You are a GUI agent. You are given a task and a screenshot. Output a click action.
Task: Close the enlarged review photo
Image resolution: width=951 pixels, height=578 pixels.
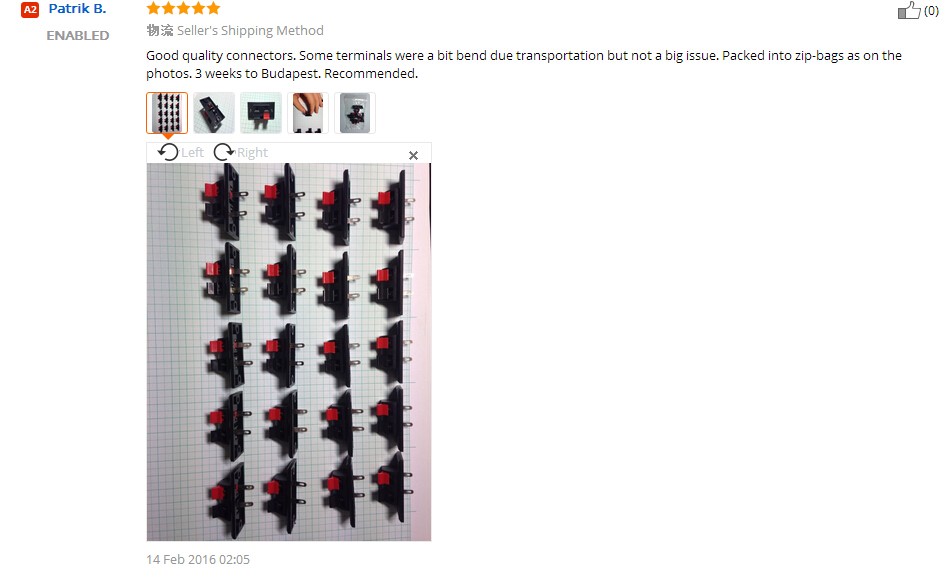click(x=413, y=155)
